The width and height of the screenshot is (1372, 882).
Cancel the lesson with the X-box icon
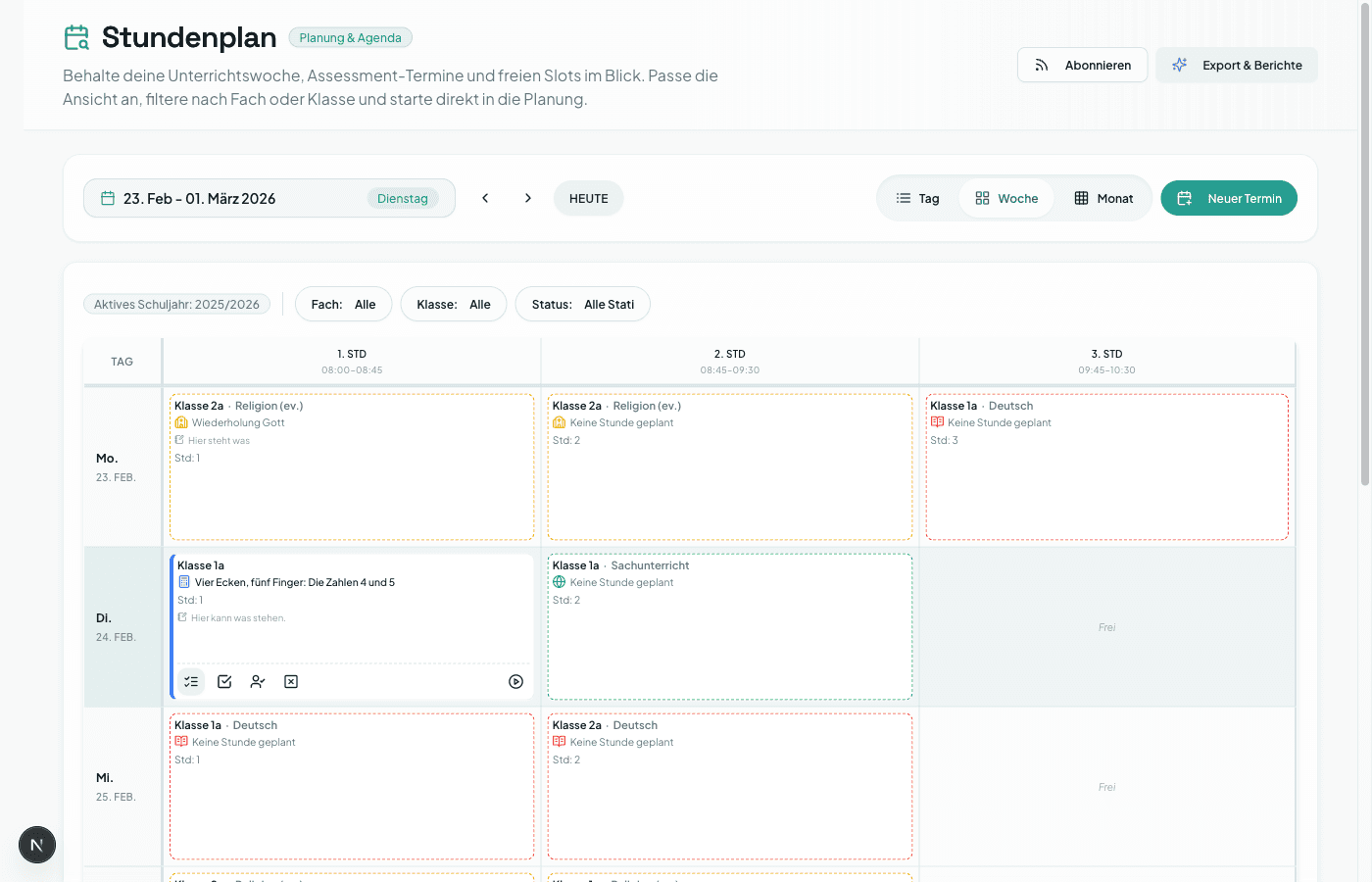point(291,682)
